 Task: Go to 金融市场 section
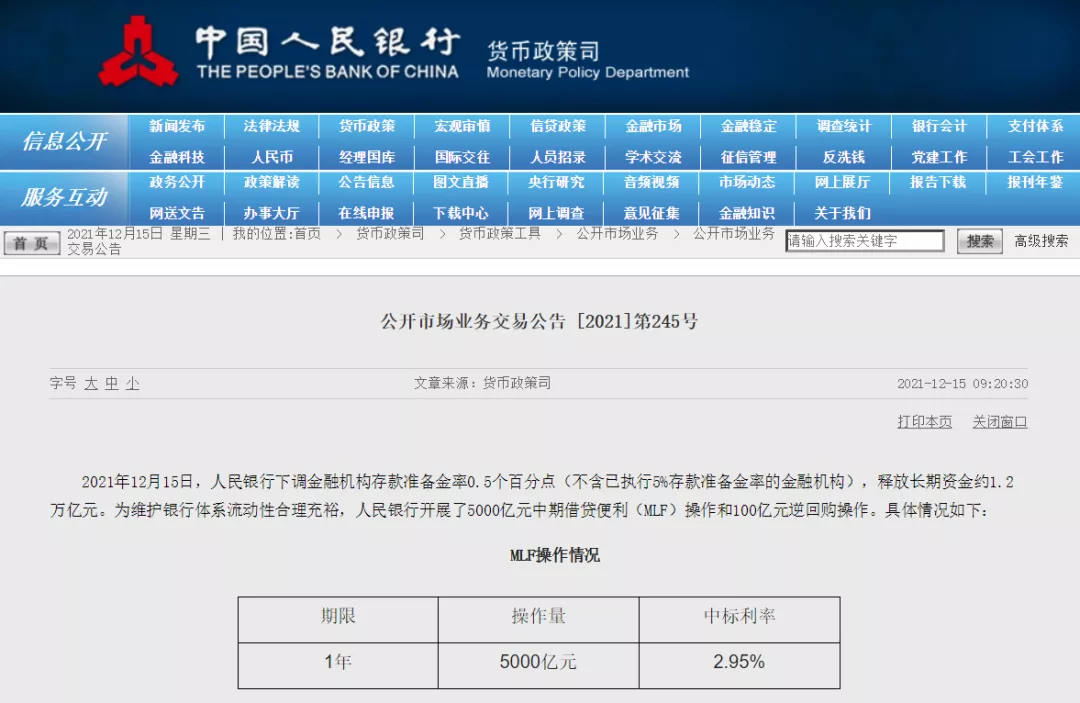click(x=654, y=127)
